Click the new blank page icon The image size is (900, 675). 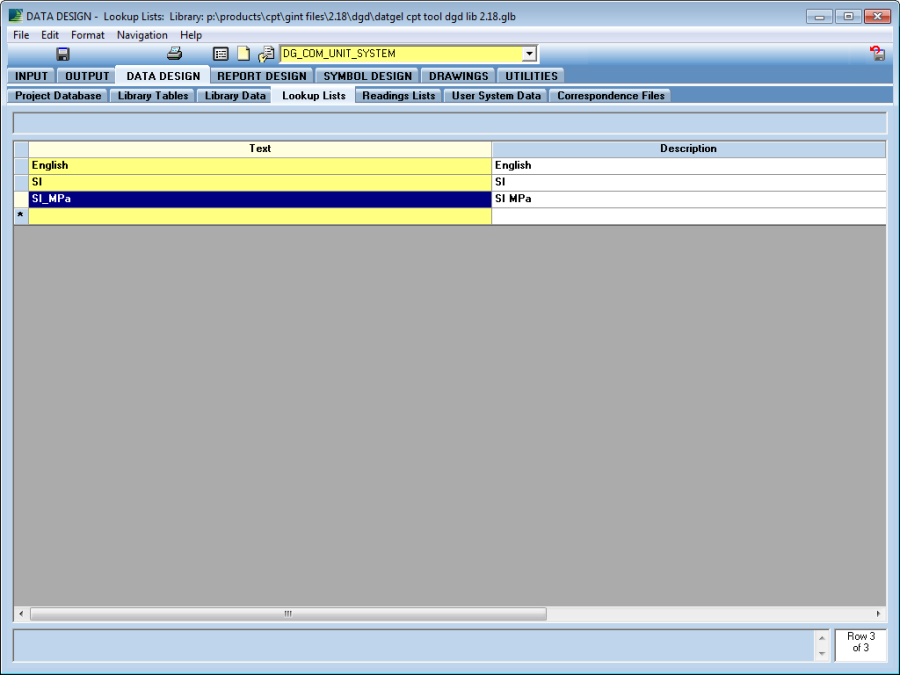tap(243, 54)
